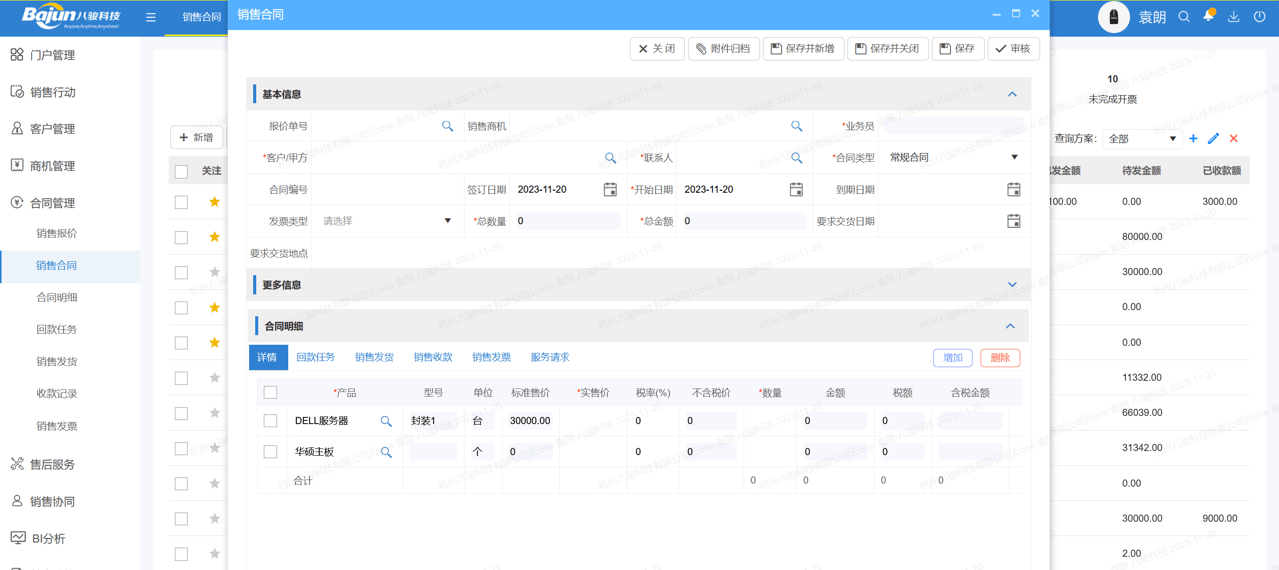Switch to the 回款任务 tab
This screenshot has height=570, width=1279.
(316, 357)
